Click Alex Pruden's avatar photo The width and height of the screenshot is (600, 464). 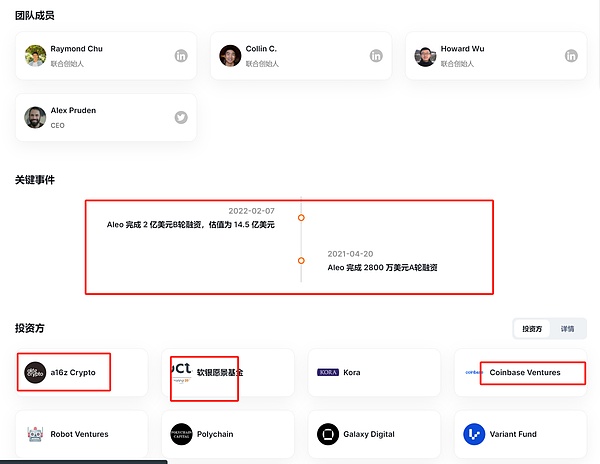[x=36, y=117]
